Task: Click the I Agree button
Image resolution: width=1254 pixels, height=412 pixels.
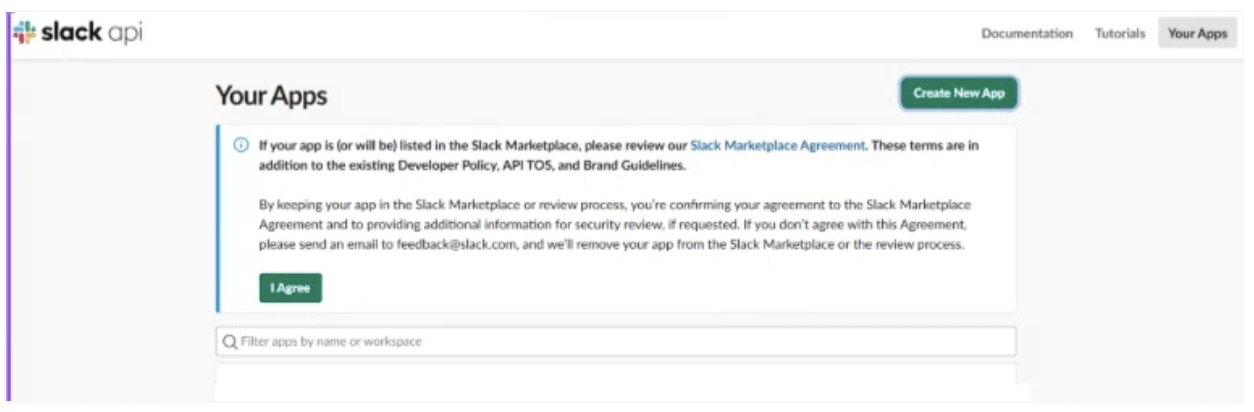Action: (290, 288)
